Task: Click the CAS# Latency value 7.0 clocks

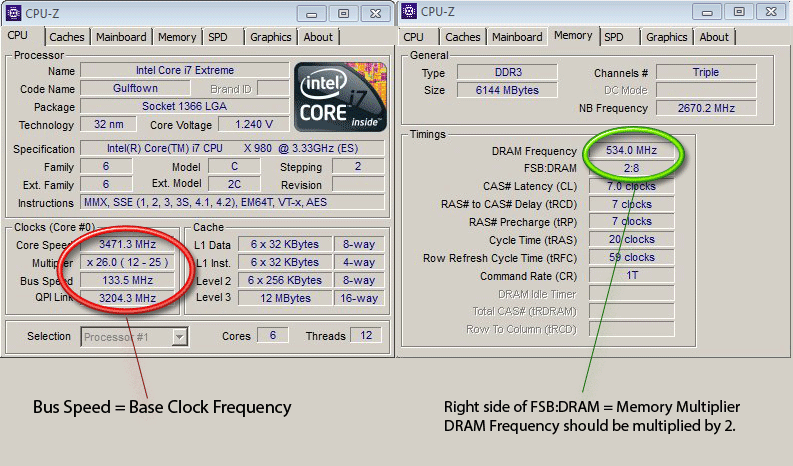Action: pyautogui.click(x=631, y=186)
